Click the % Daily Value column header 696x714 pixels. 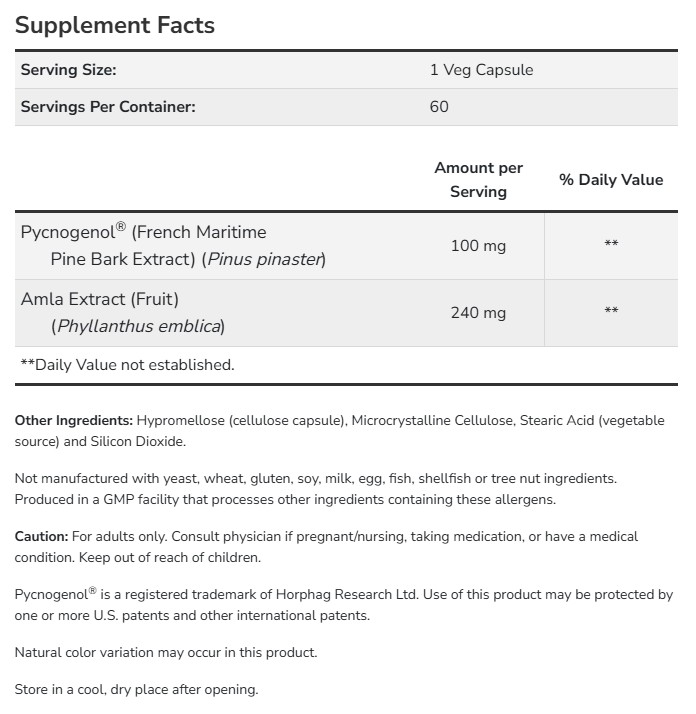tap(611, 180)
